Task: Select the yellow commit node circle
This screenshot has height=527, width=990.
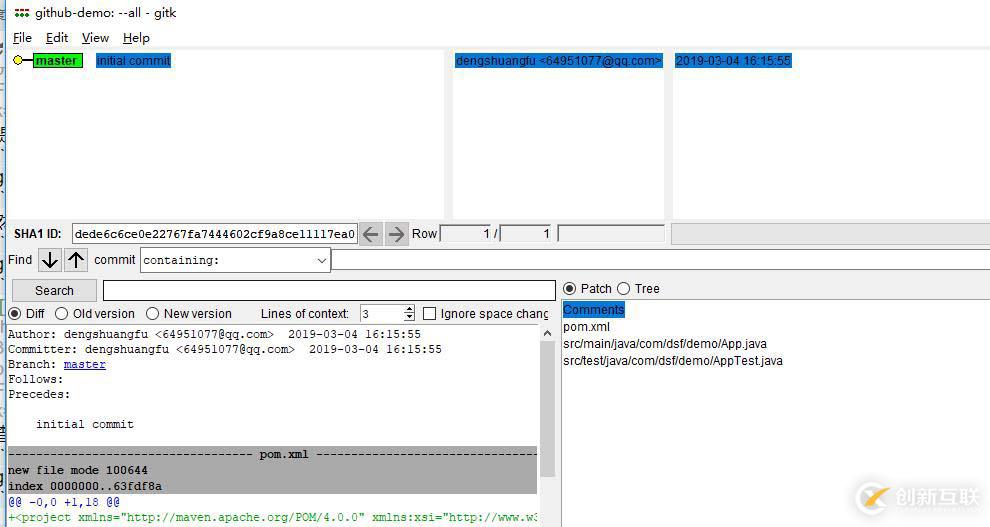Action: click(18, 61)
